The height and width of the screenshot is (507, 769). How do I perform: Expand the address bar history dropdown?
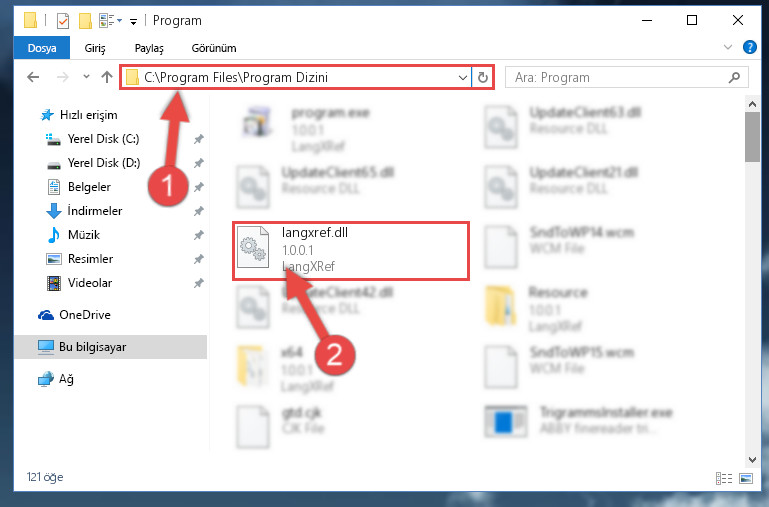(x=462, y=77)
